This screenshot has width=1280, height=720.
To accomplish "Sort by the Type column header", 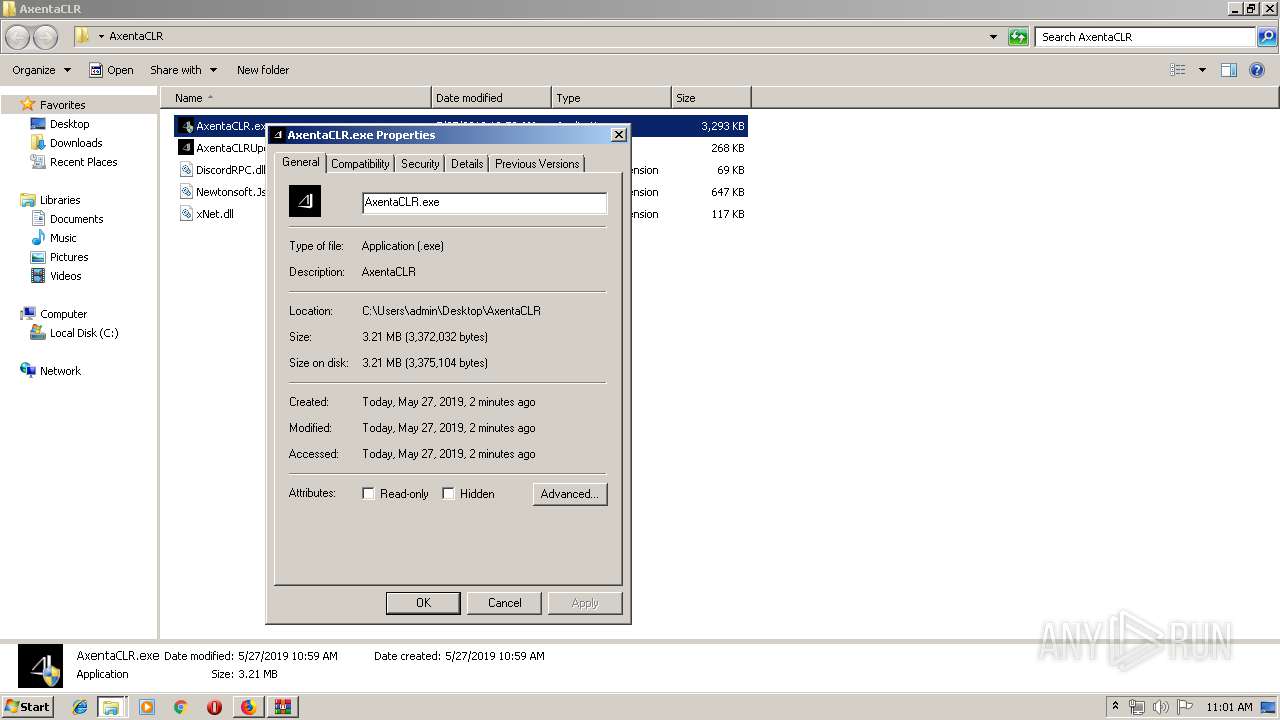I will pos(611,98).
